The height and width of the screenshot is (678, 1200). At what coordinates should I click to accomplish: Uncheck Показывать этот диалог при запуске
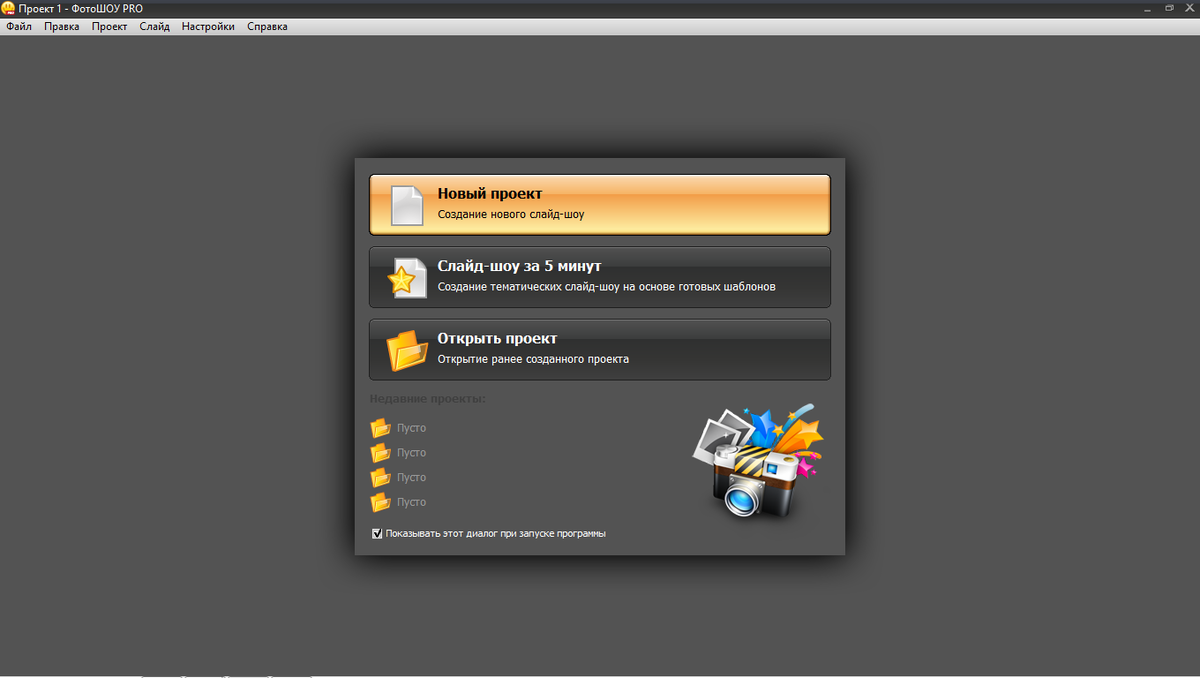[x=377, y=533]
